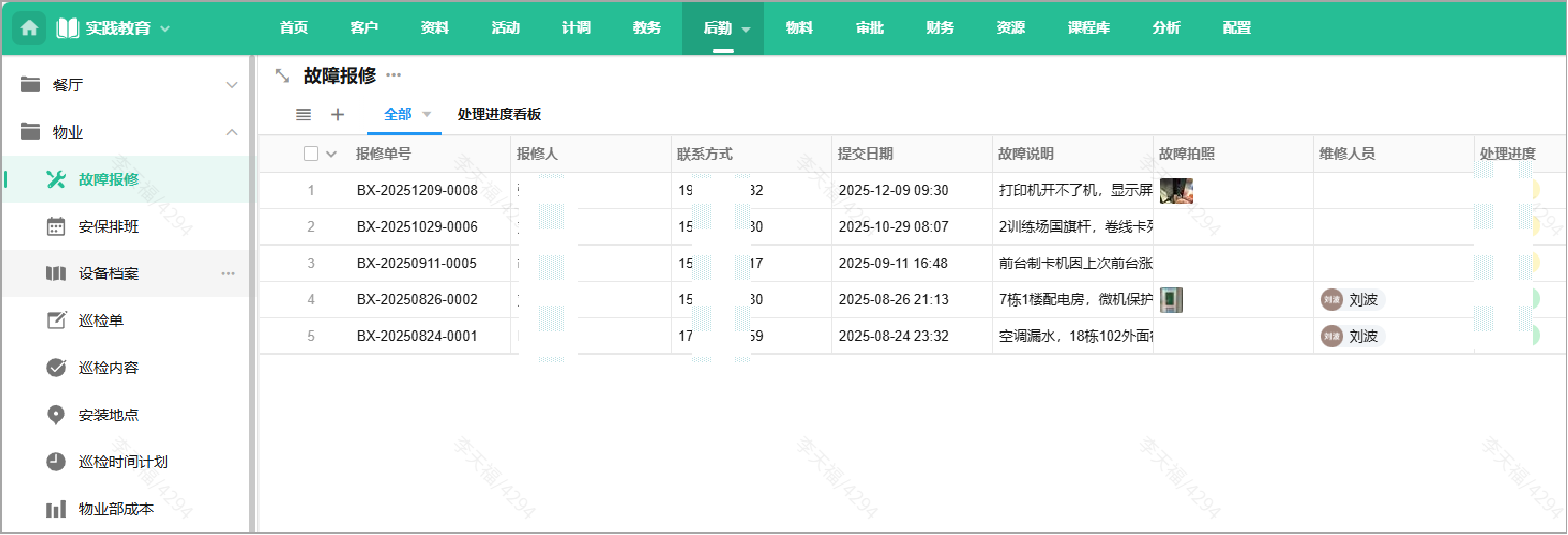Collapse the 物业 folder section
This screenshot has height=535, width=1568.
click(231, 133)
